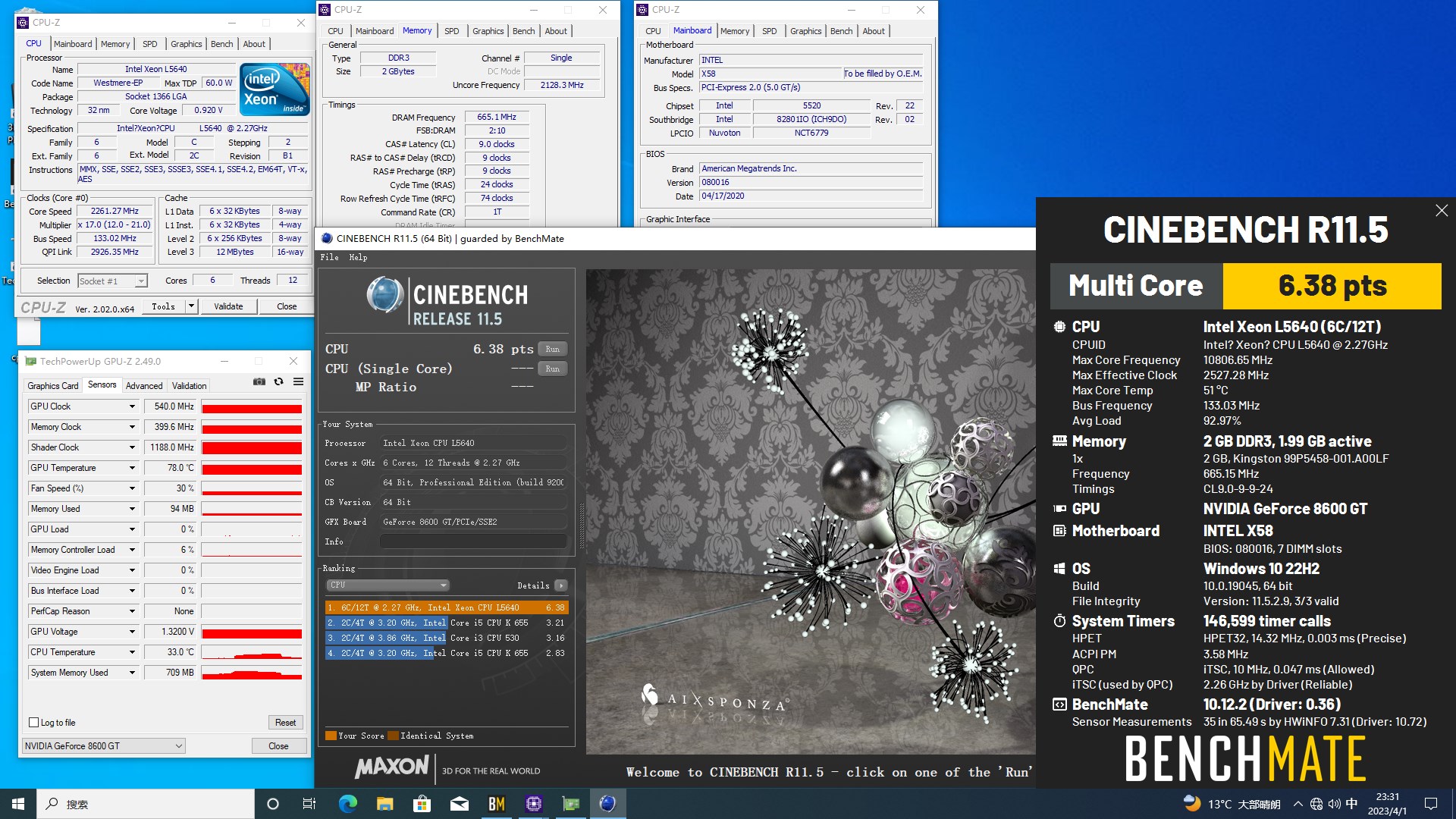The image size is (1456, 819).
Task: Click the Cinebench Info input field
Action: click(x=473, y=541)
